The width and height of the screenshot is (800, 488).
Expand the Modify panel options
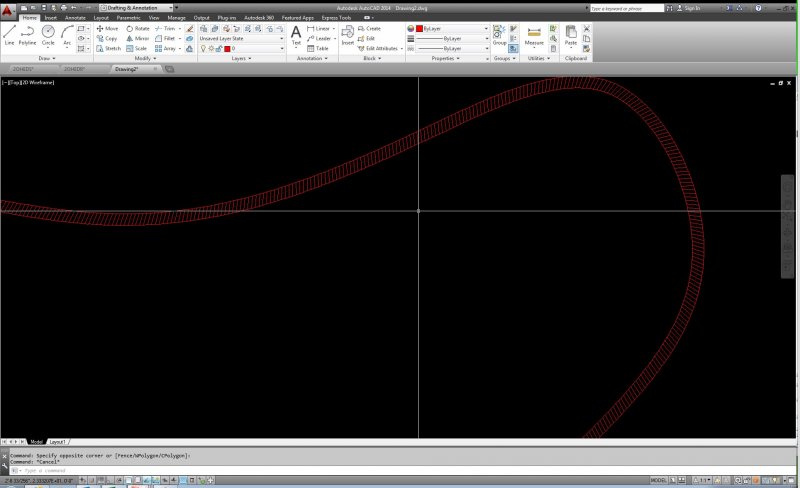[x=146, y=58]
